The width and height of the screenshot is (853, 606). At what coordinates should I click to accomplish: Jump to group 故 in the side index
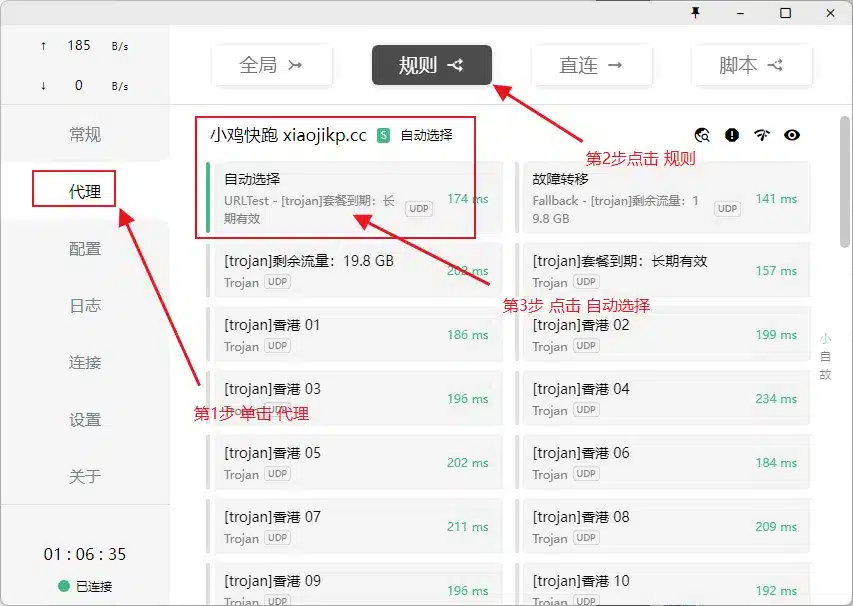(825, 375)
